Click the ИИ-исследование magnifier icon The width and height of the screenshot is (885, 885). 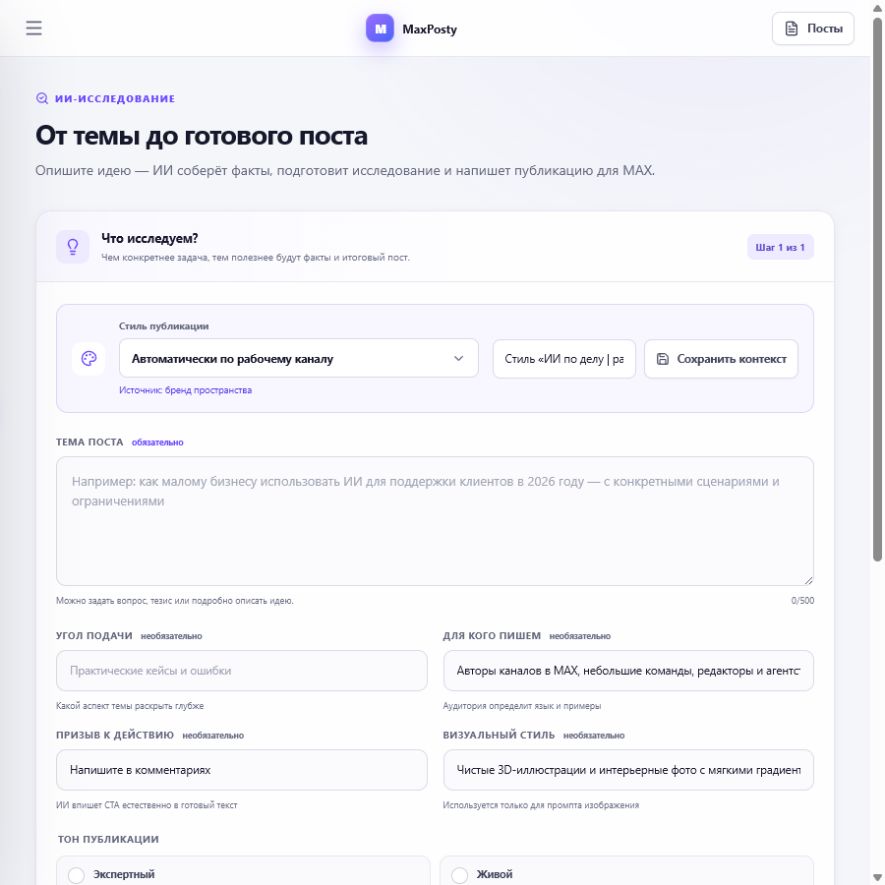[42, 99]
